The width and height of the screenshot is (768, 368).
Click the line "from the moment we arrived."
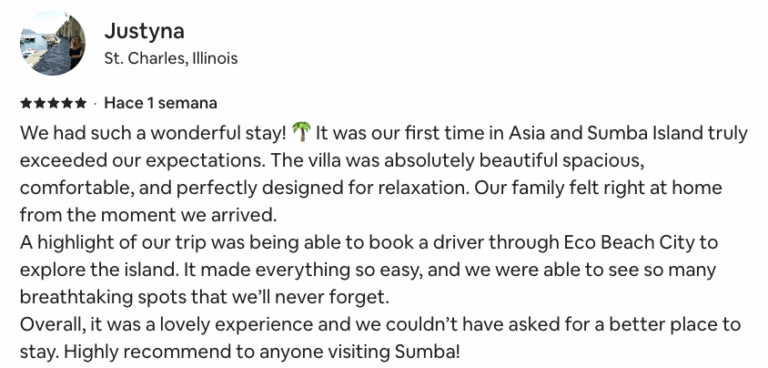pos(148,215)
